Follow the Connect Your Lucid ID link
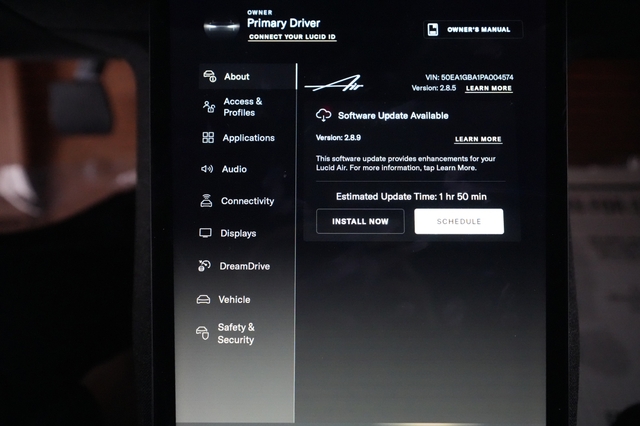Image resolution: width=640 pixels, height=426 pixels. coord(292,37)
